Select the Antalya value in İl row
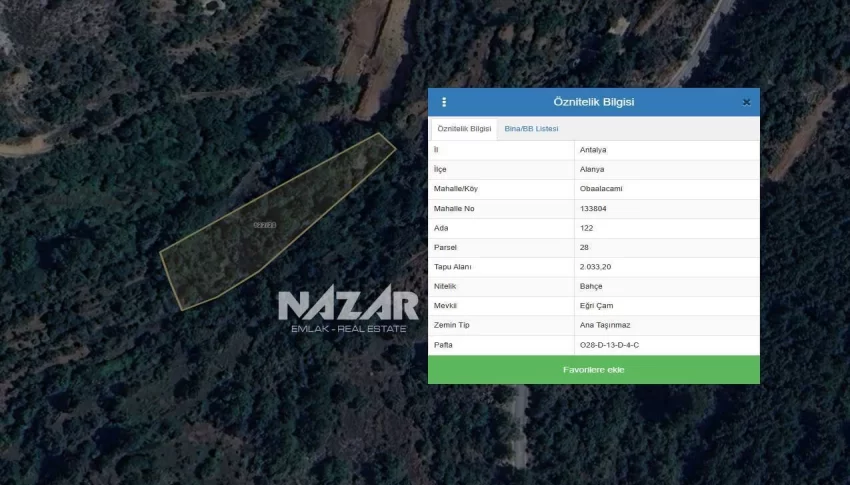Screen dimensions: 850x485 point(593,150)
